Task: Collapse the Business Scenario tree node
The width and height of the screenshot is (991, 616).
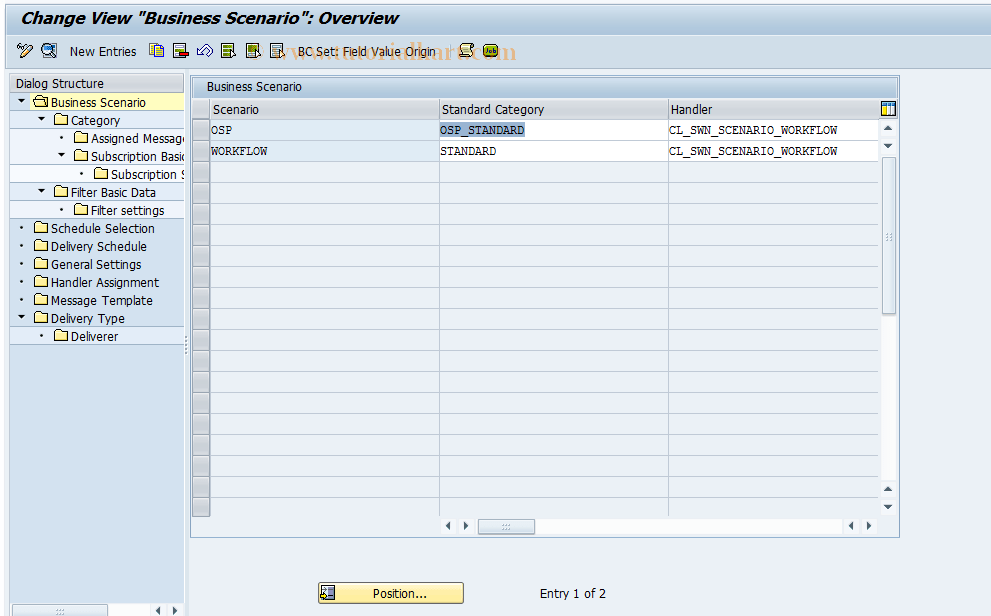Action: (21, 101)
